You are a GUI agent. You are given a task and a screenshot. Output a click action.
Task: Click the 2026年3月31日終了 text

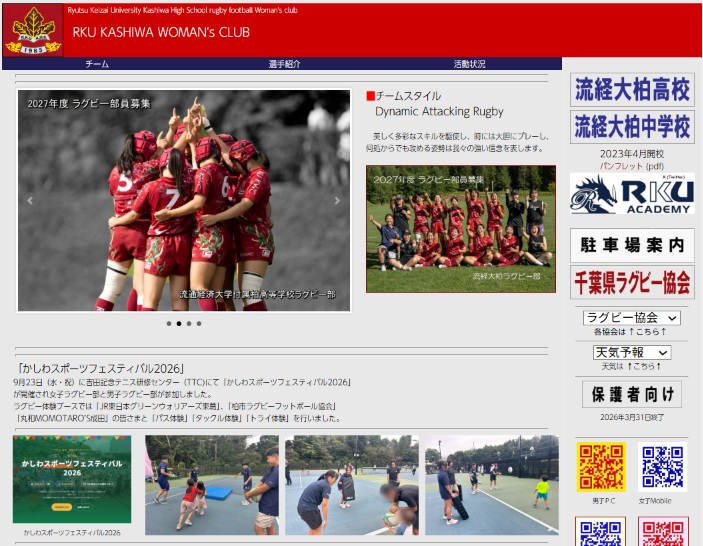point(632,417)
